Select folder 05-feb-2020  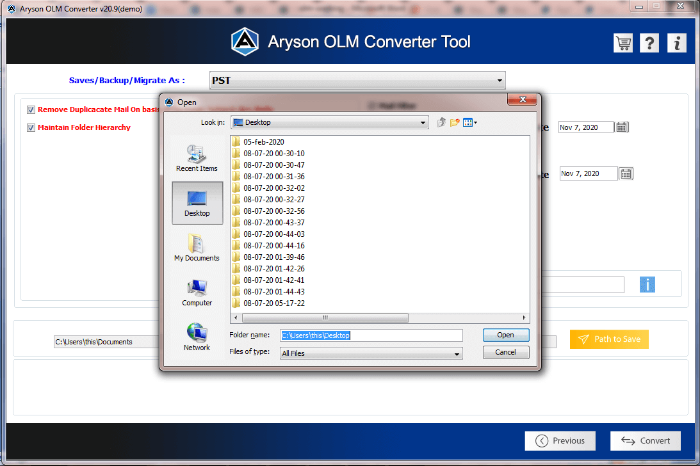(258, 142)
